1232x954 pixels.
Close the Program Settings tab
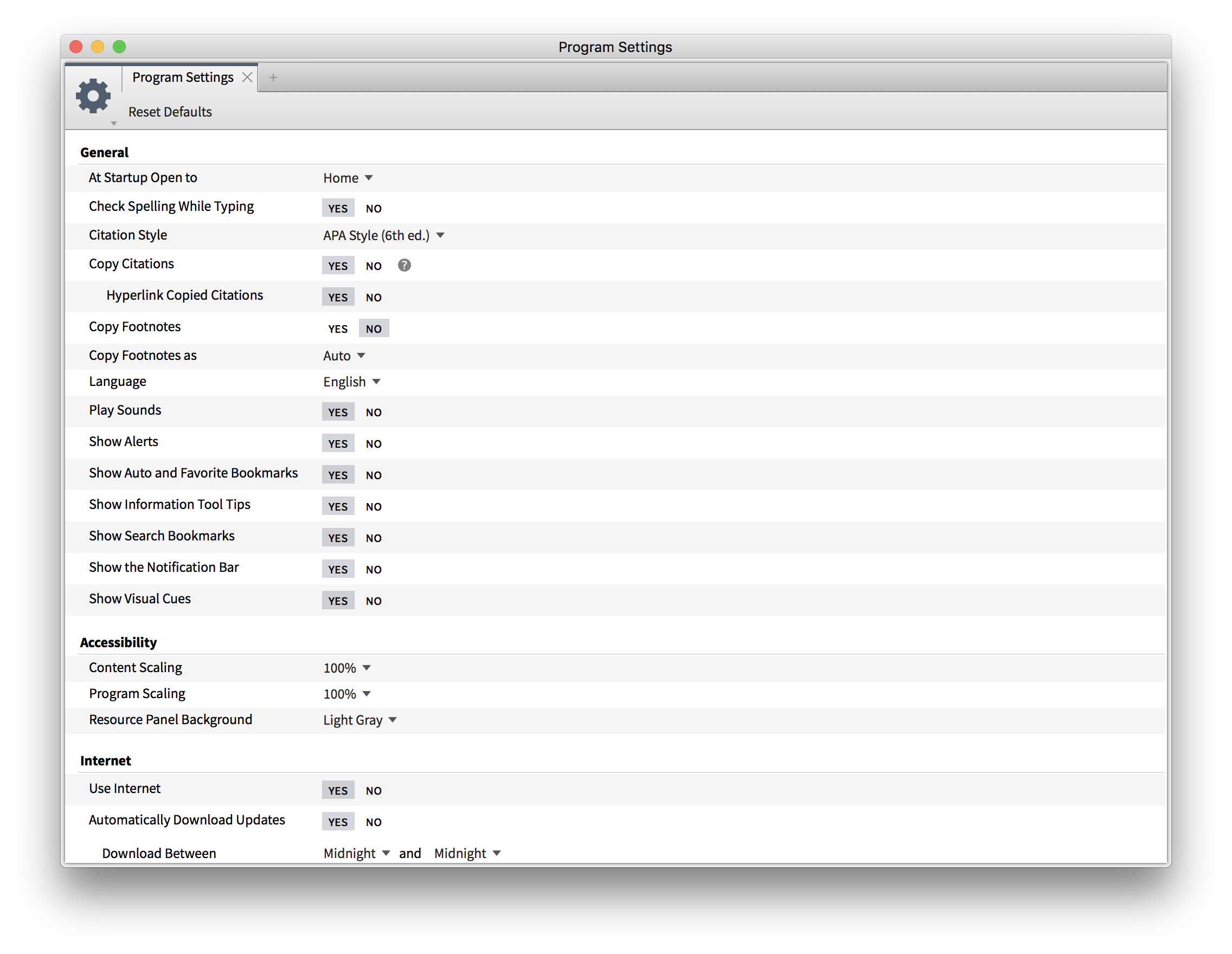[247, 78]
